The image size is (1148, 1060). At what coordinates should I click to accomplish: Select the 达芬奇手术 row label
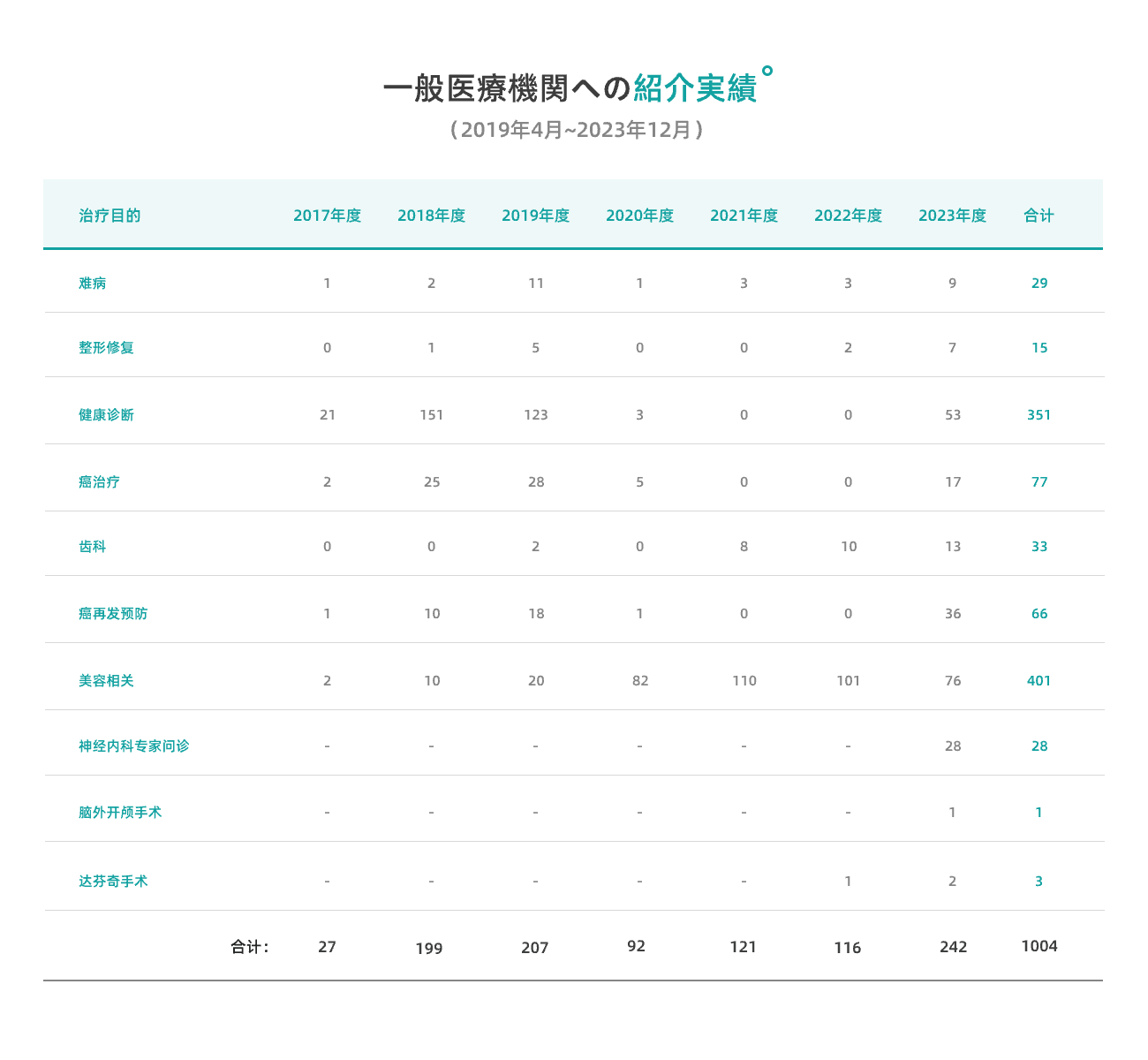113,882
